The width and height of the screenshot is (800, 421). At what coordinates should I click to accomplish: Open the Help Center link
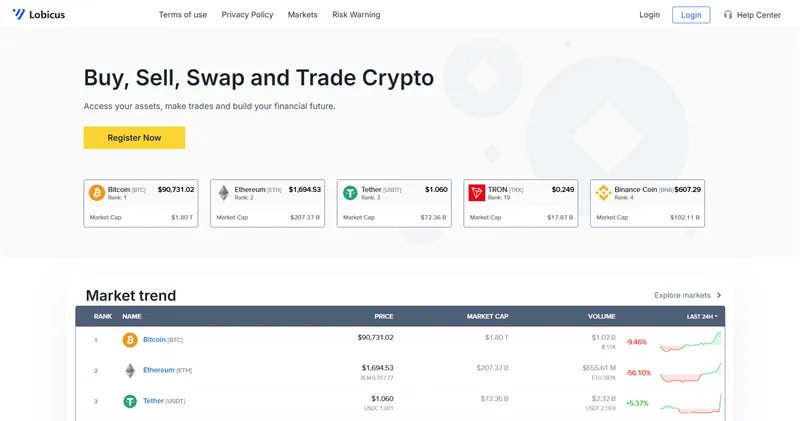[752, 15]
